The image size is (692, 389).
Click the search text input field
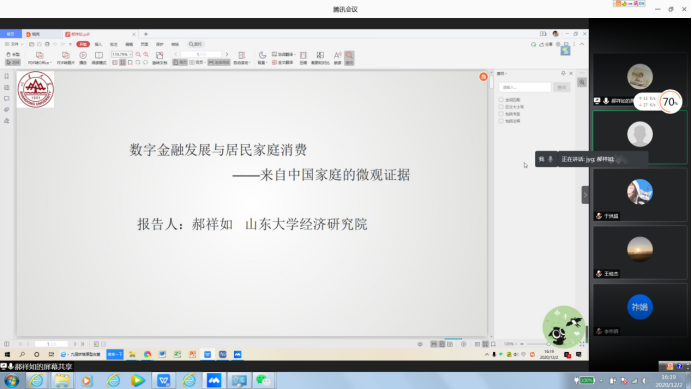(x=525, y=87)
